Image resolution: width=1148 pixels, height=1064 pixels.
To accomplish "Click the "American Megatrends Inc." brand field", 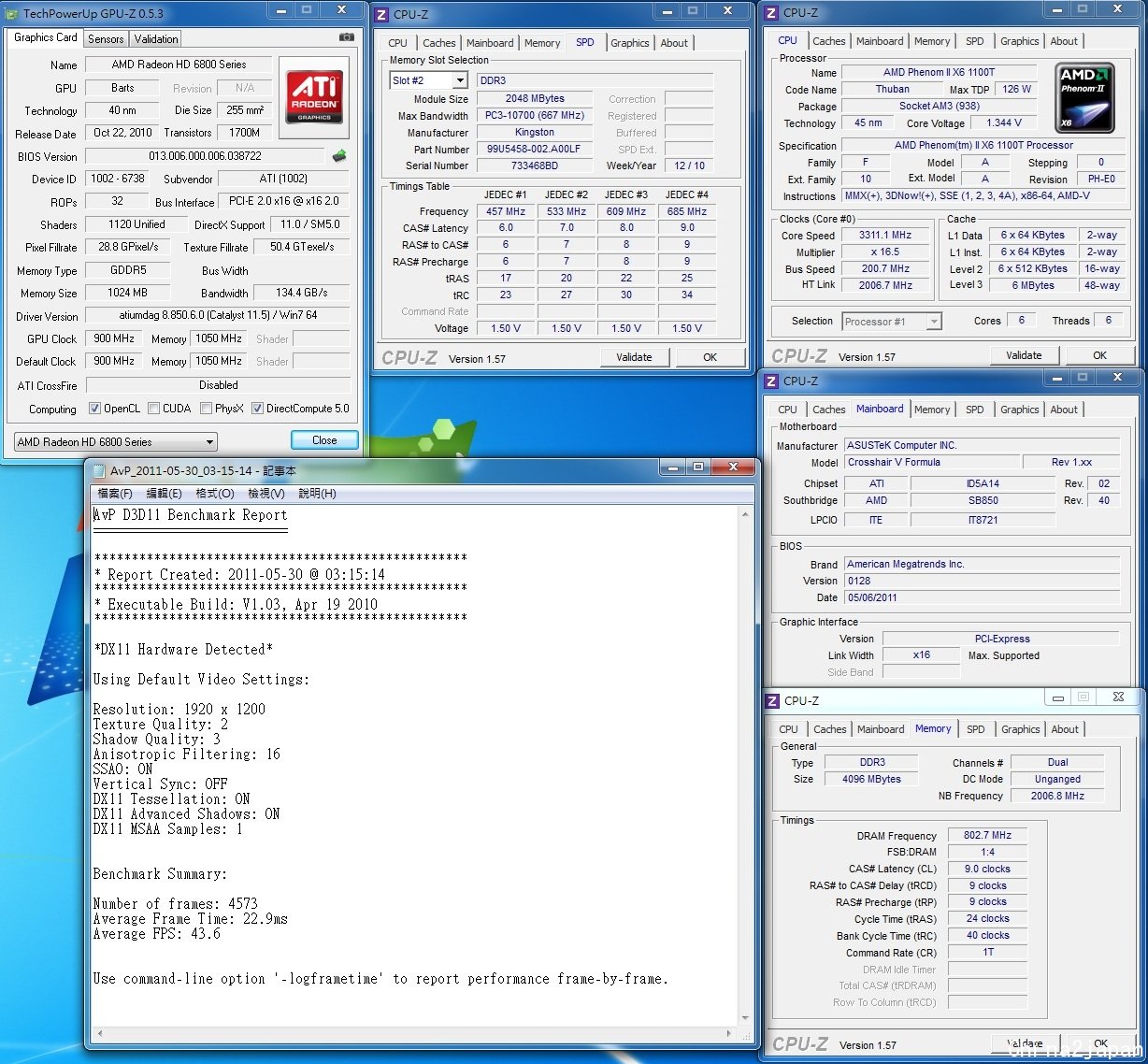I will click(983, 565).
